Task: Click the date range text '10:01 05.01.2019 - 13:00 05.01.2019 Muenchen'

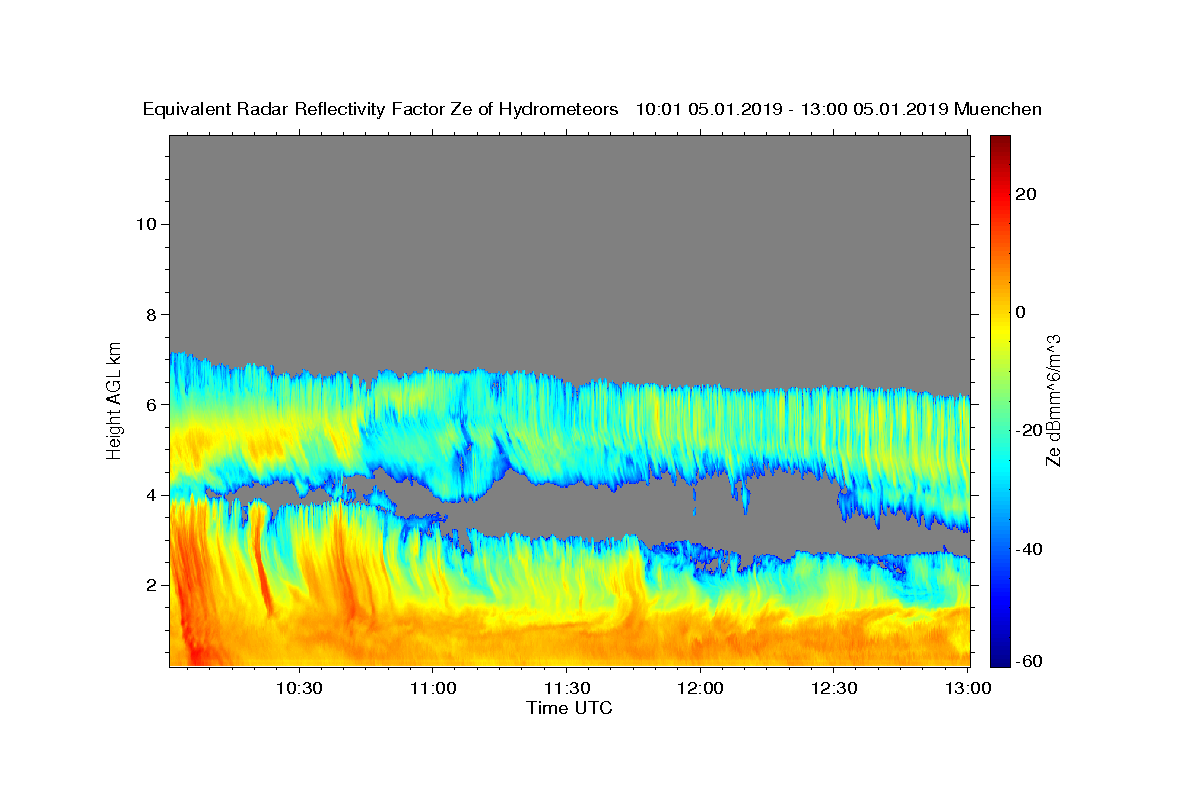Action: (x=839, y=110)
